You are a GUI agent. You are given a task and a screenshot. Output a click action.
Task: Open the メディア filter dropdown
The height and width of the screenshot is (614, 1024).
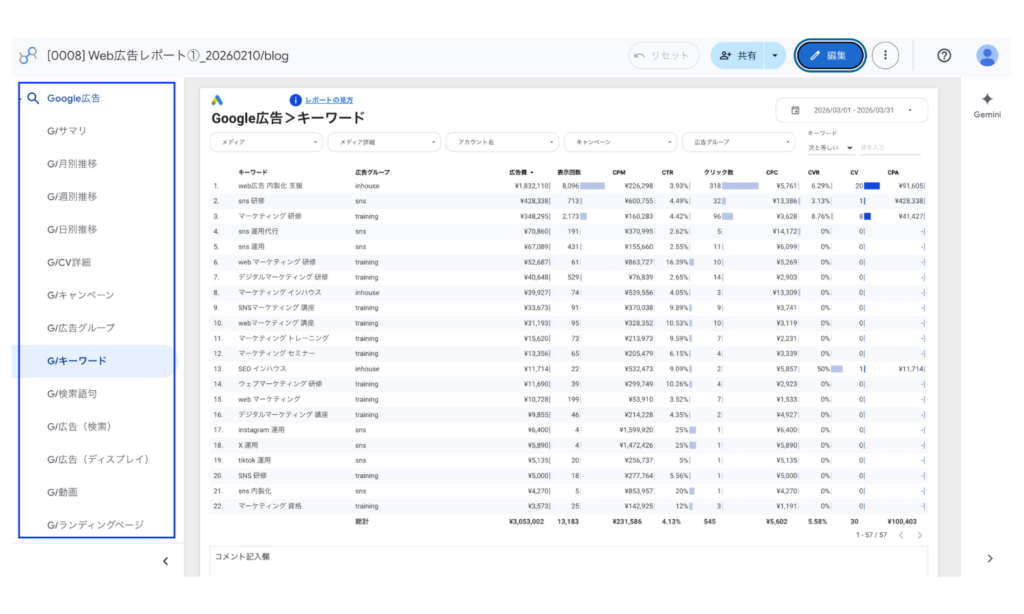[x=265, y=142]
